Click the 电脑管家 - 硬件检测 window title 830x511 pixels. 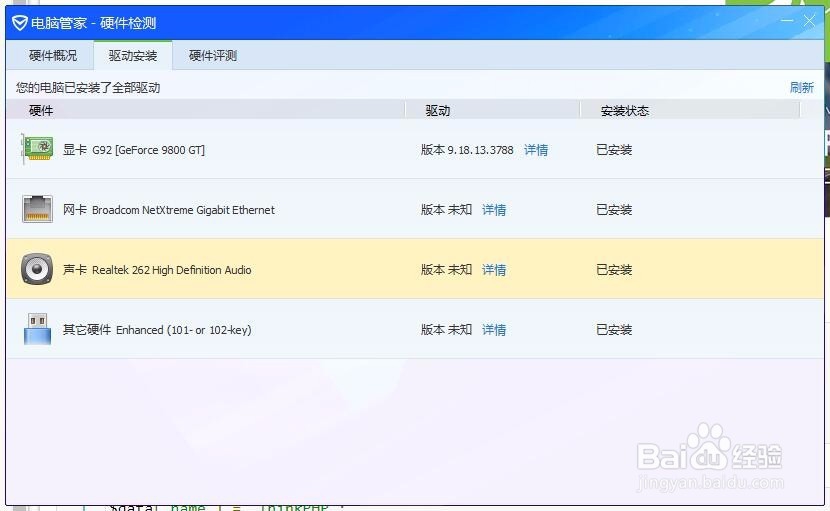tap(93, 23)
